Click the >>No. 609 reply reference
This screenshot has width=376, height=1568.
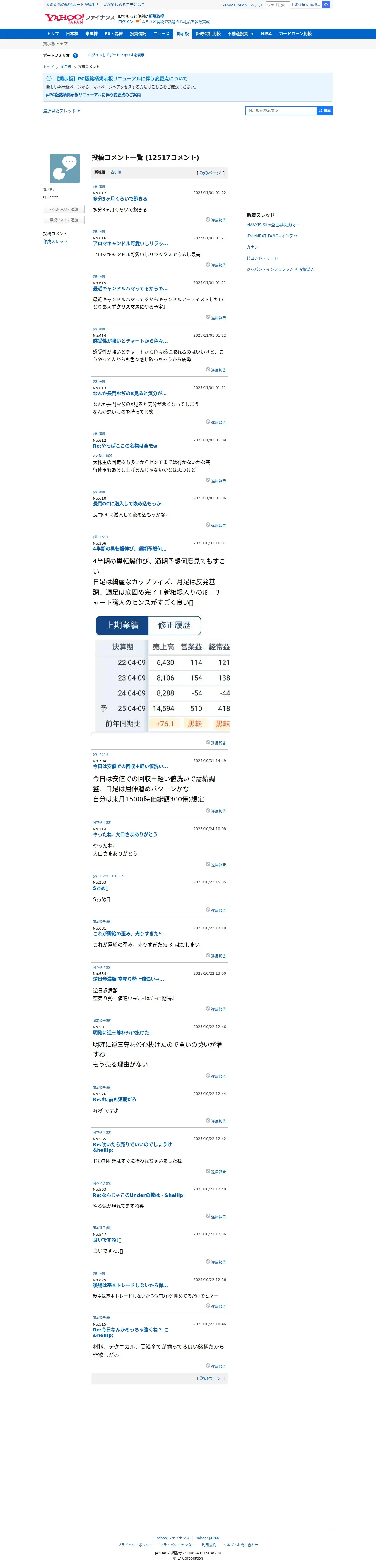(102, 455)
